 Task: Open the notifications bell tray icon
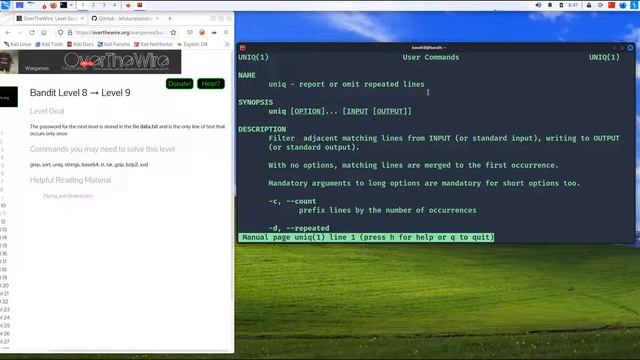pos(550,5)
